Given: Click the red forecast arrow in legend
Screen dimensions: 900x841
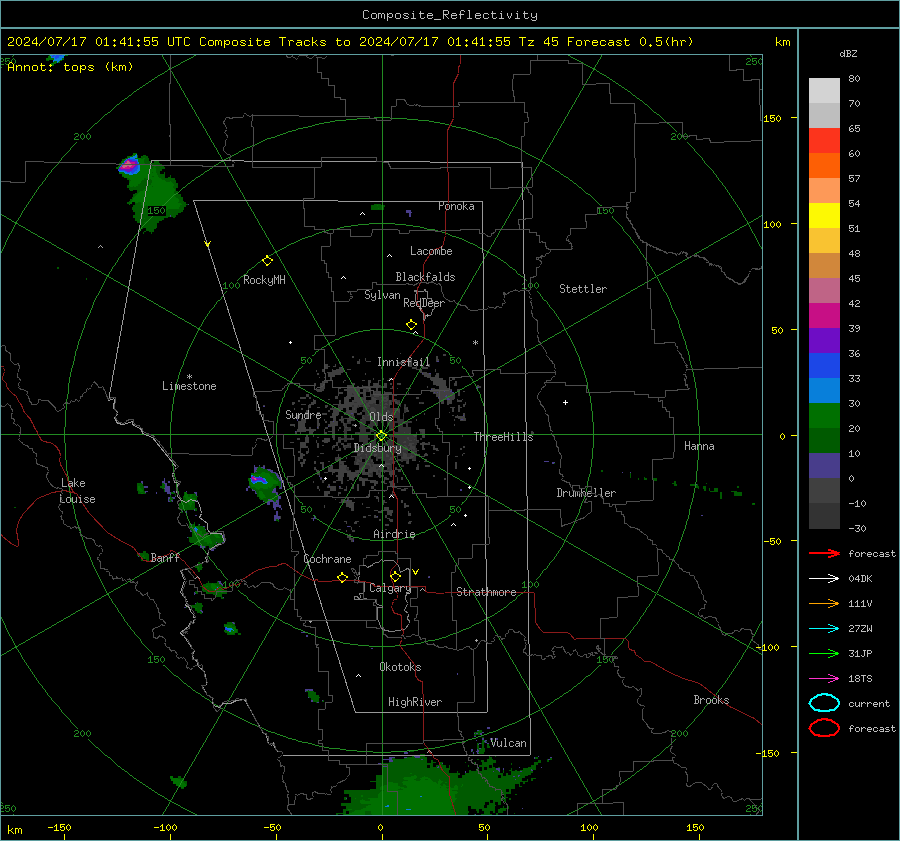Looking at the screenshot, I should [824, 553].
